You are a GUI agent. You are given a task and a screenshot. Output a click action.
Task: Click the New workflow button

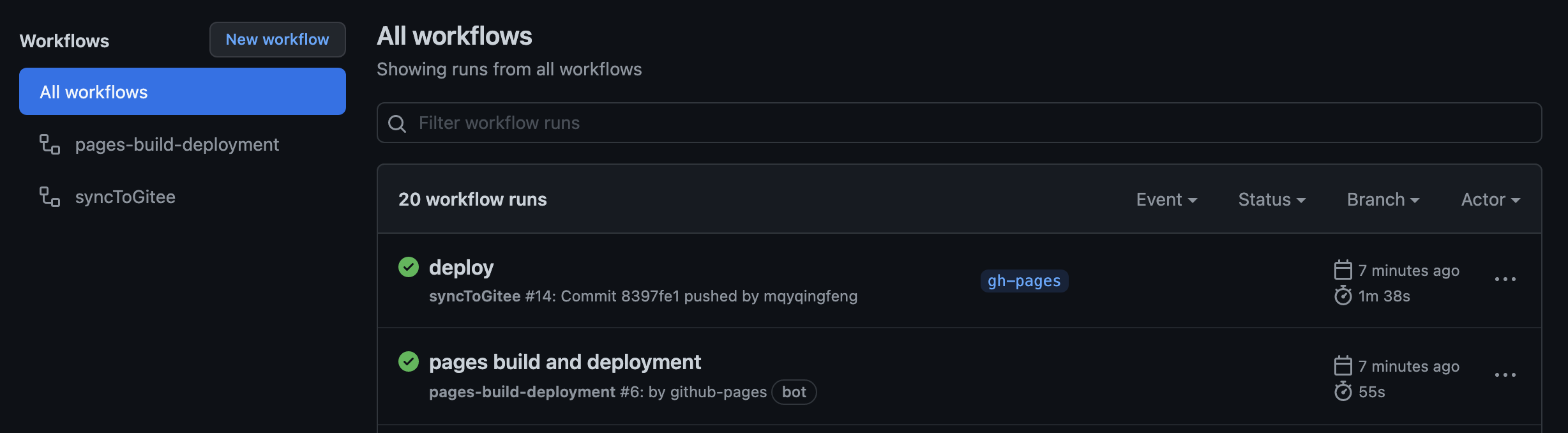pyautogui.click(x=278, y=40)
